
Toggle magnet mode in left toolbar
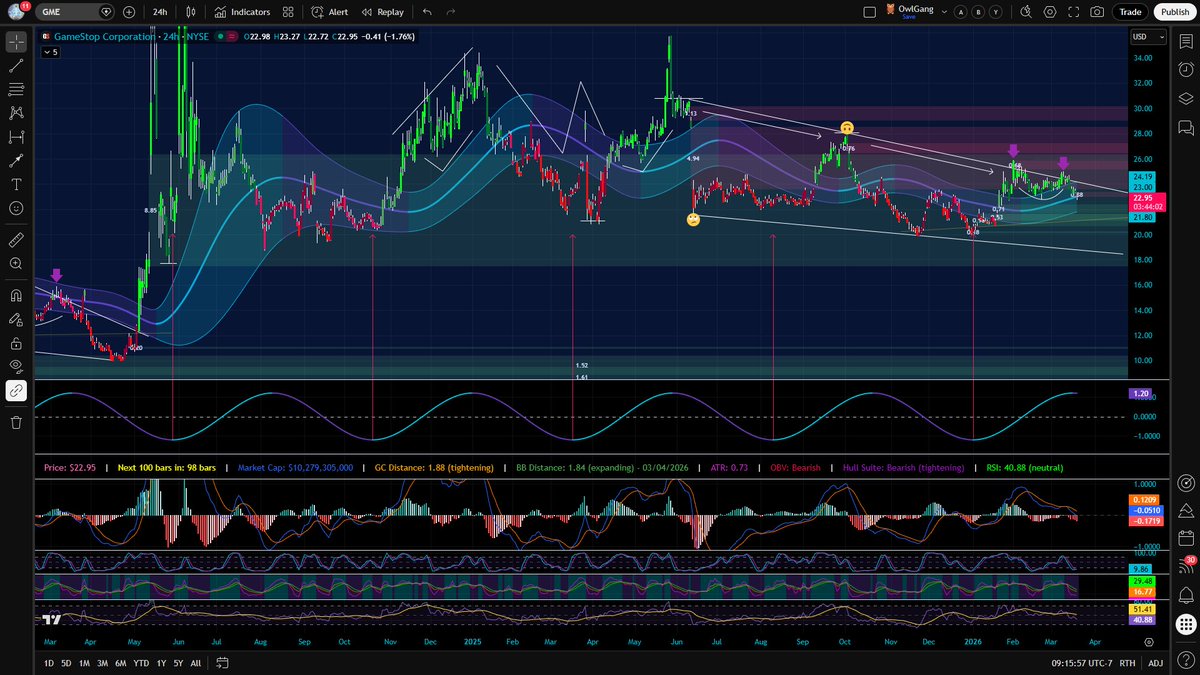click(x=16, y=296)
